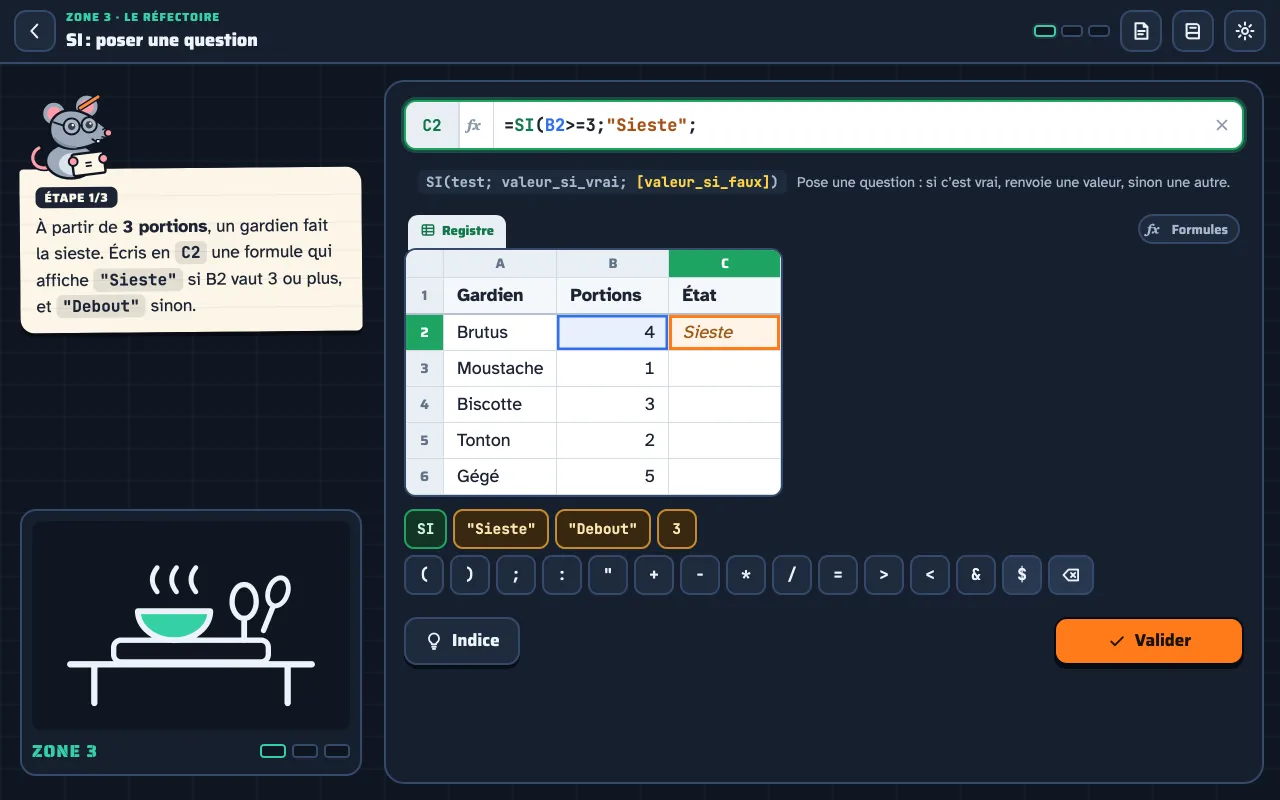Insert slash divide key
The width and height of the screenshot is (1280, 800).
click(x=792, y=575)
